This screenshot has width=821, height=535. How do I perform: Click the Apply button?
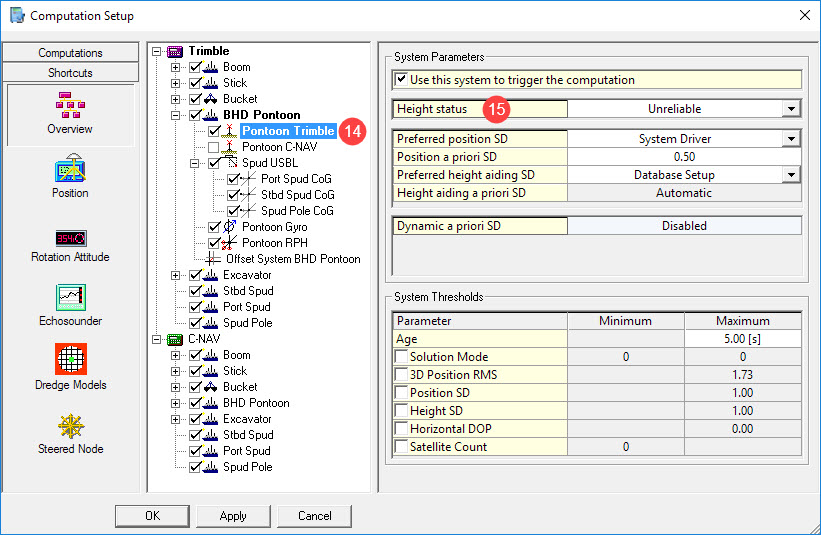[233, 516]
